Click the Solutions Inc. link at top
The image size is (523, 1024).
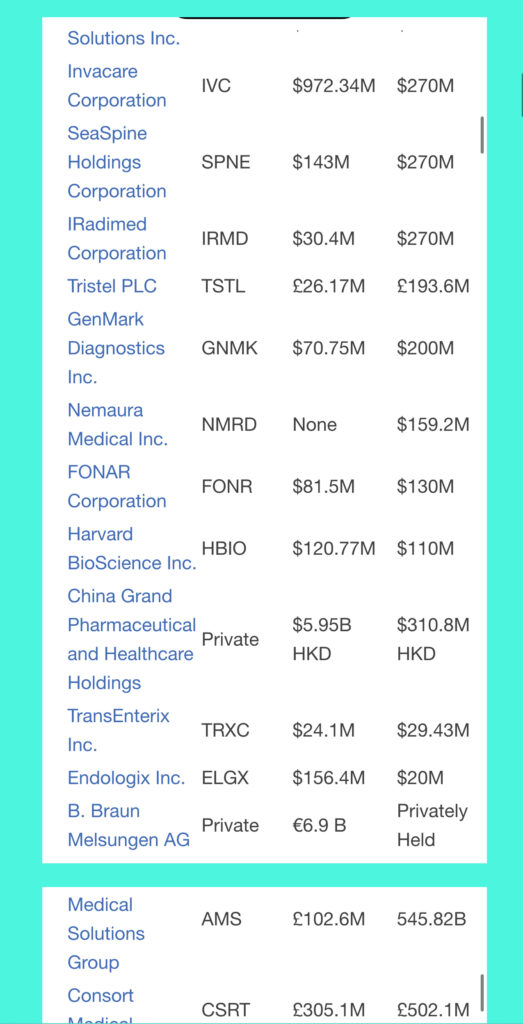click(x=123, y=38)
